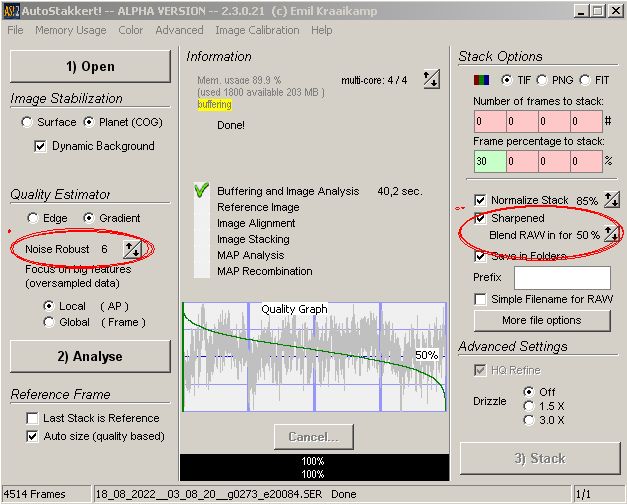Click the first frame percentage field

click(x=488, y=161)
